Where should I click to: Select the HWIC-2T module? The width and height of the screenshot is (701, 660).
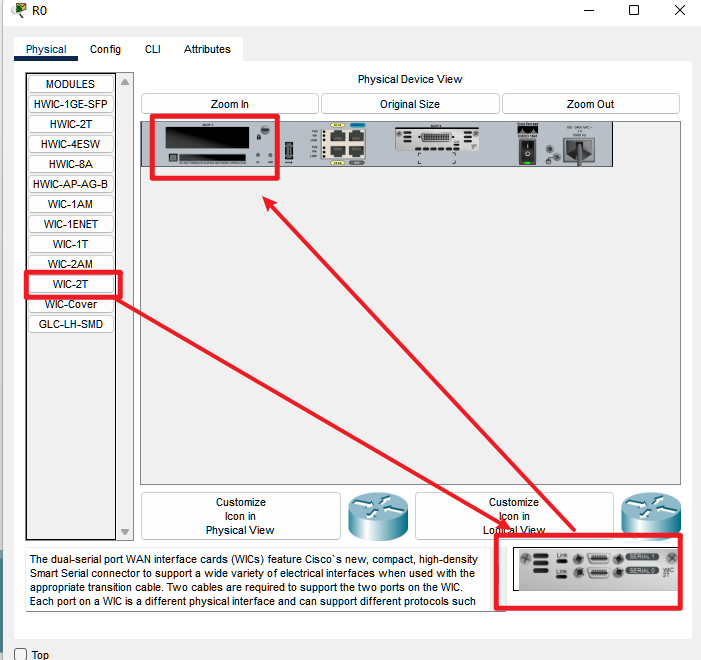71,124
